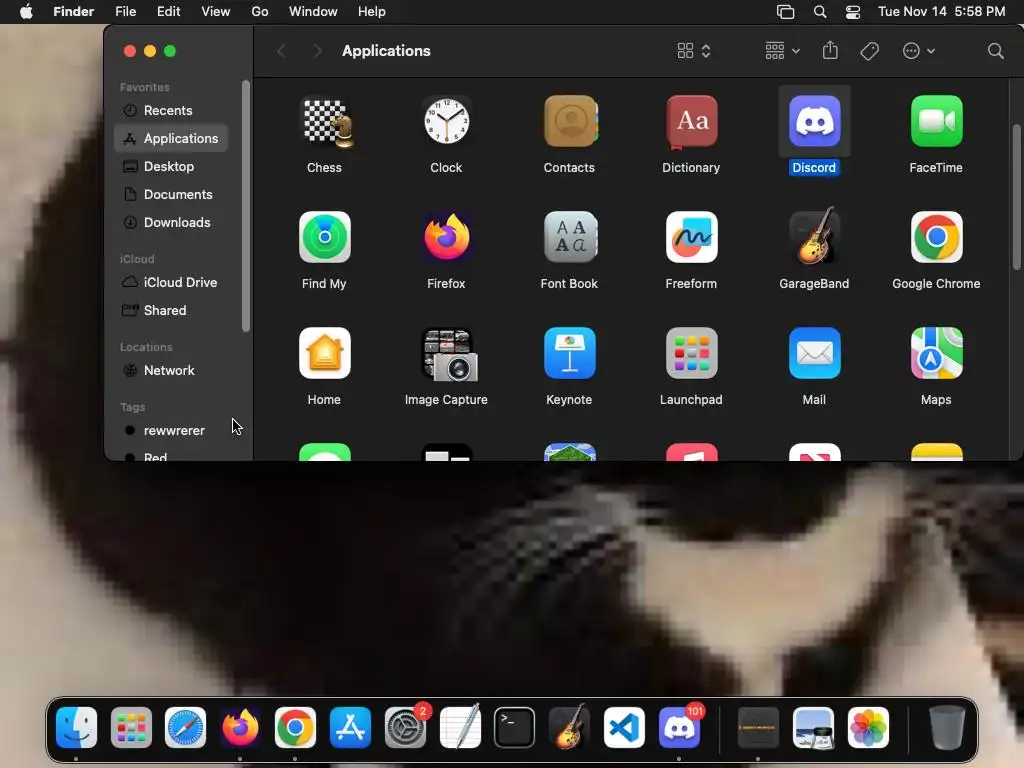Select Documents in the sidebar

(171, 195)
